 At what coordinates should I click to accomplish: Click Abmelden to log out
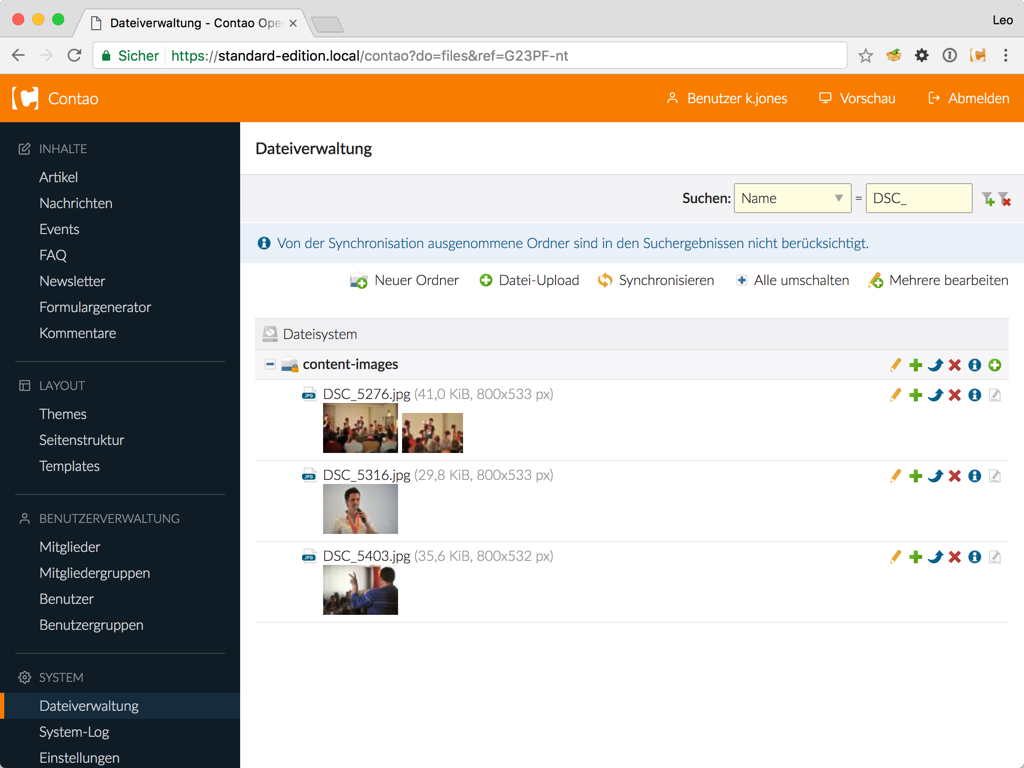(968, 99)
